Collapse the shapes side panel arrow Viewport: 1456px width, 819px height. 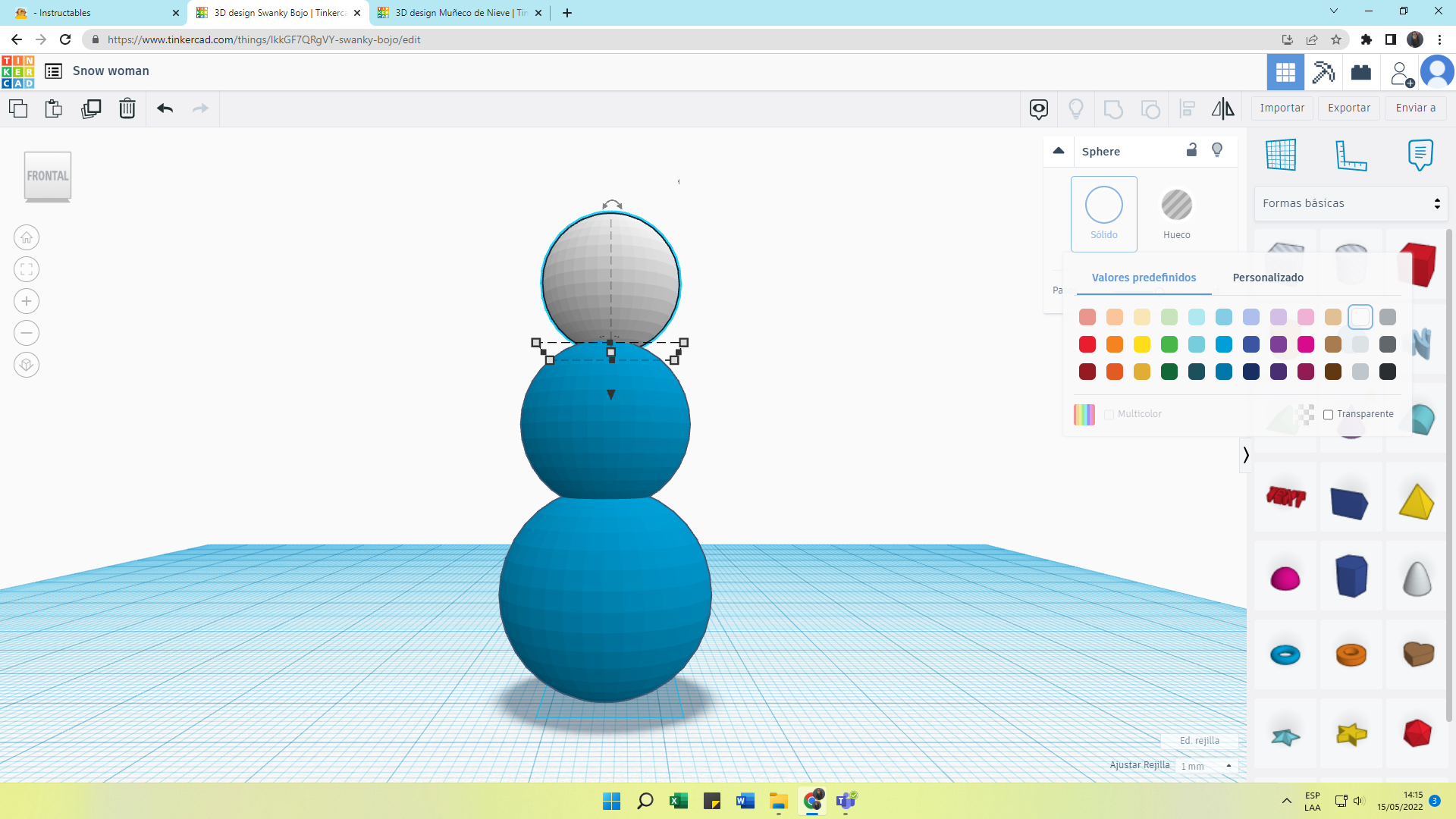pyautogui.click(x=1246, y=455)
